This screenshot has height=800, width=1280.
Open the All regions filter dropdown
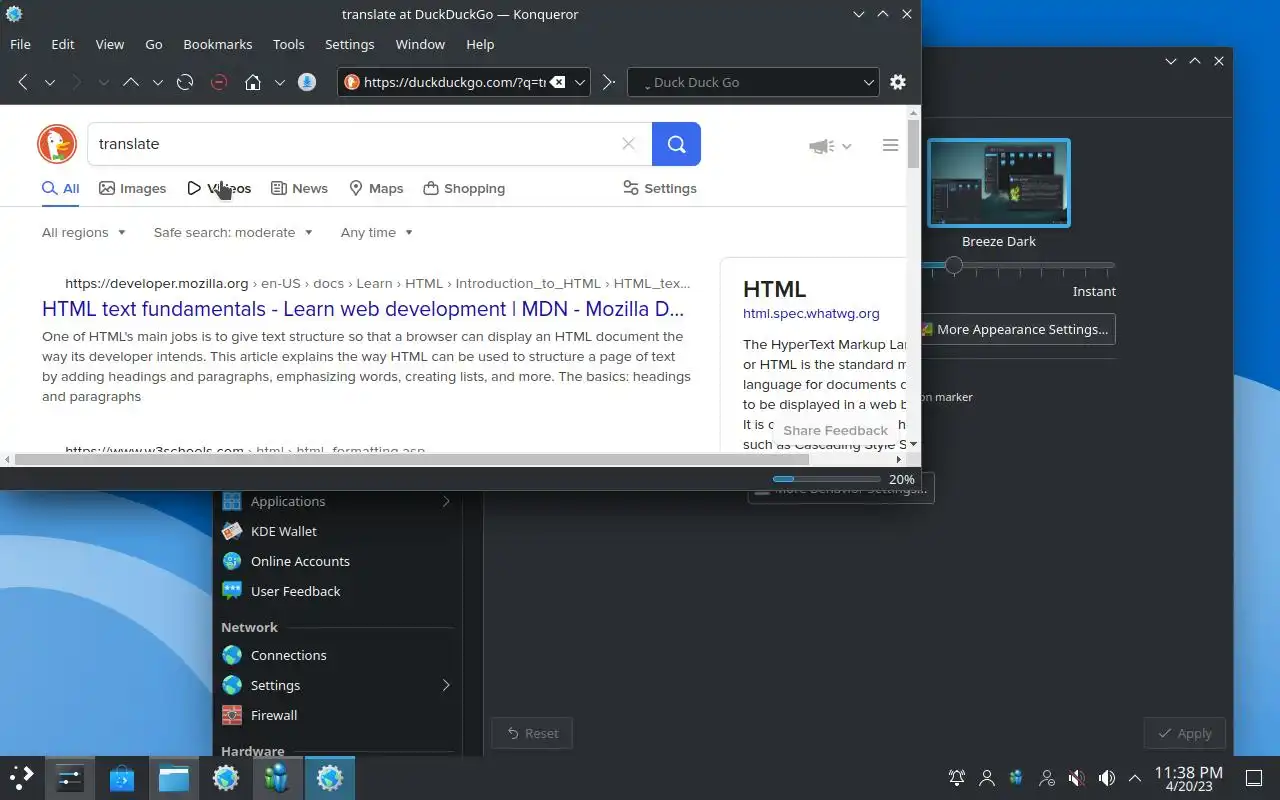(x=84, y=232)
